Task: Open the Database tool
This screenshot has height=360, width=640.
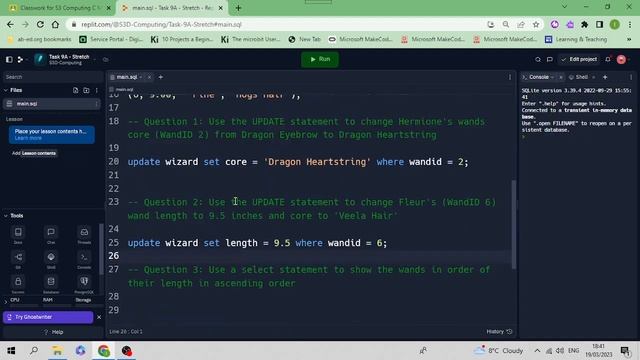Action: [x=51, y=284]
